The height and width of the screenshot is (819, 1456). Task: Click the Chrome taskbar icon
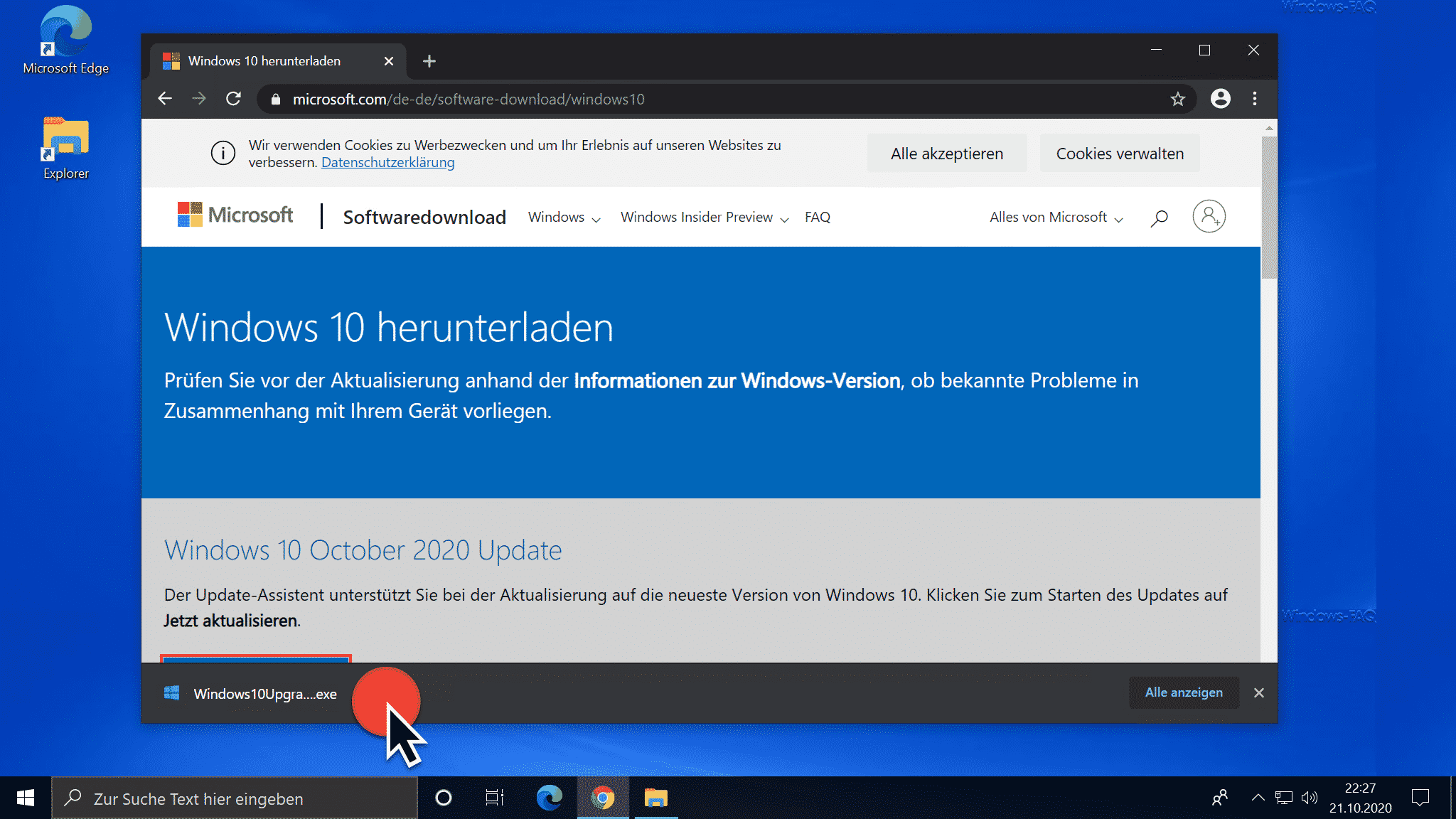click(x=603, y=798)
